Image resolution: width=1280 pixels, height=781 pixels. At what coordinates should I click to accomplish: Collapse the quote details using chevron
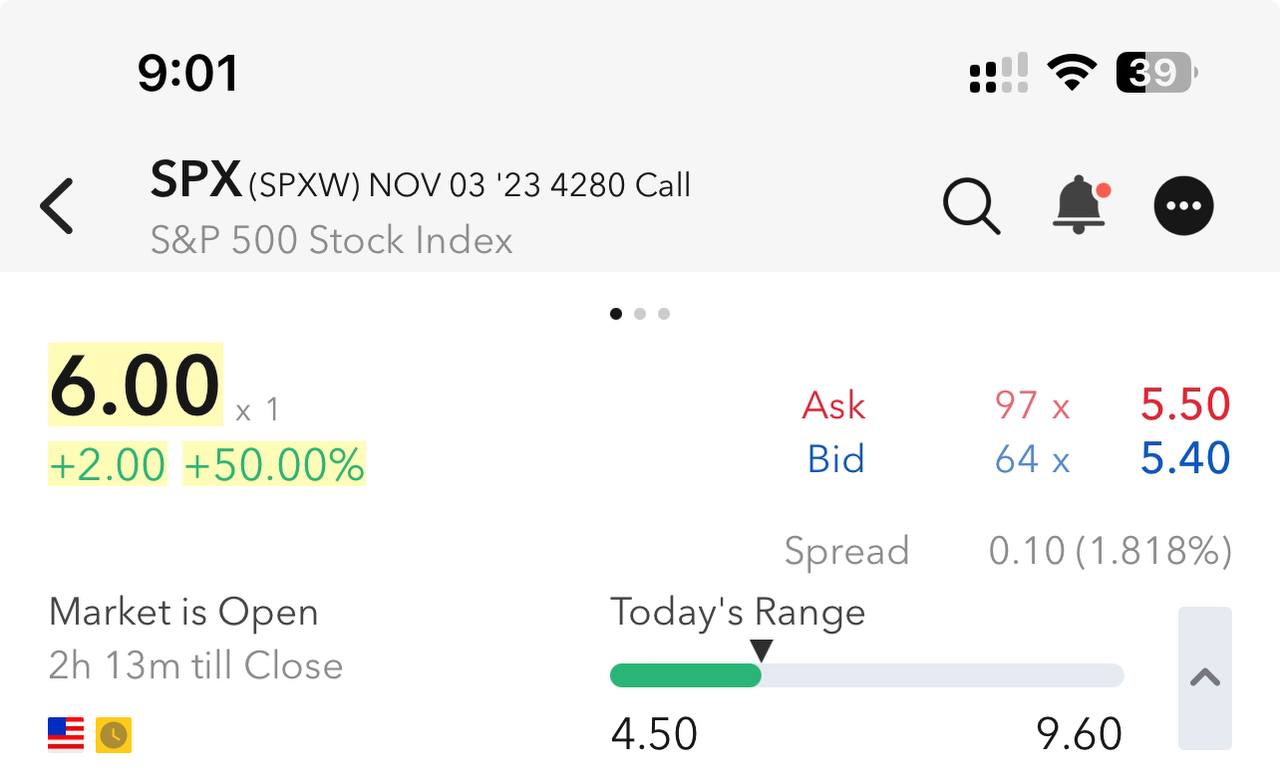point(1205,678)
